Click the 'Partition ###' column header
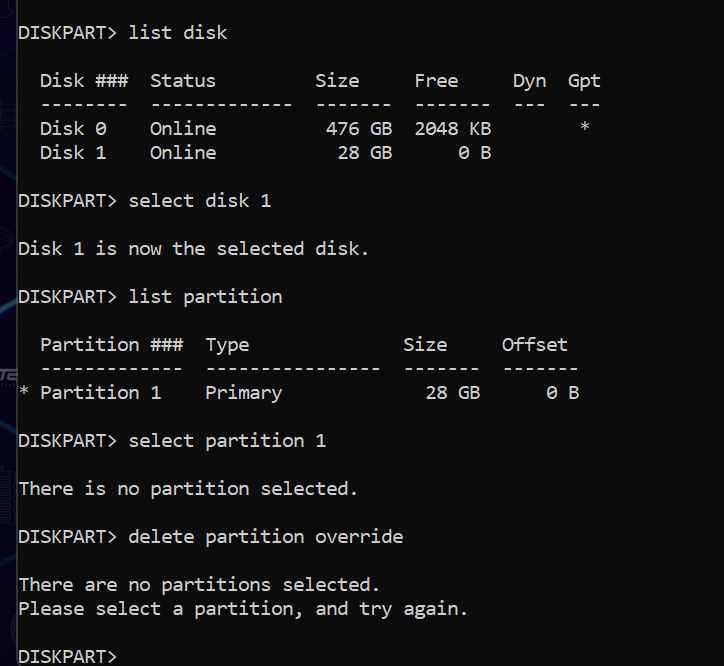724x666 pixels. (x=111, y=344)
